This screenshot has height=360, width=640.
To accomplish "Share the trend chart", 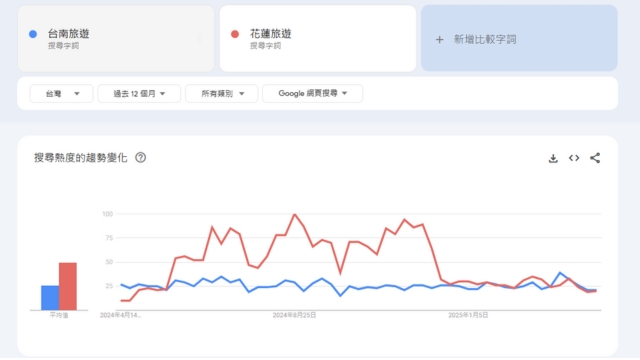I will pos(595,158).
